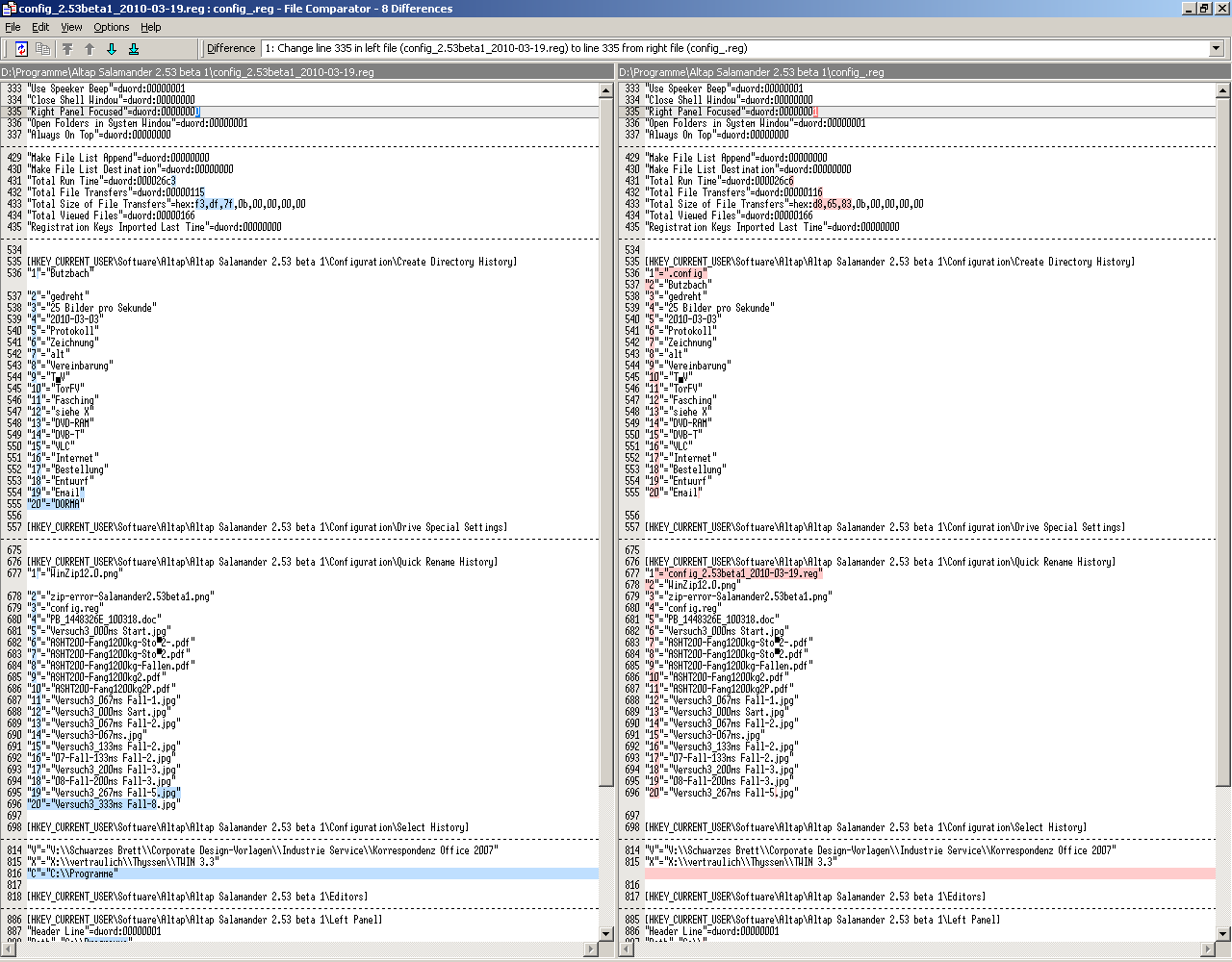This screenshot has width=1232, height=962.
Task: Click right pane horizontal scroll-right arrow
Action: tap(1208, 950)
